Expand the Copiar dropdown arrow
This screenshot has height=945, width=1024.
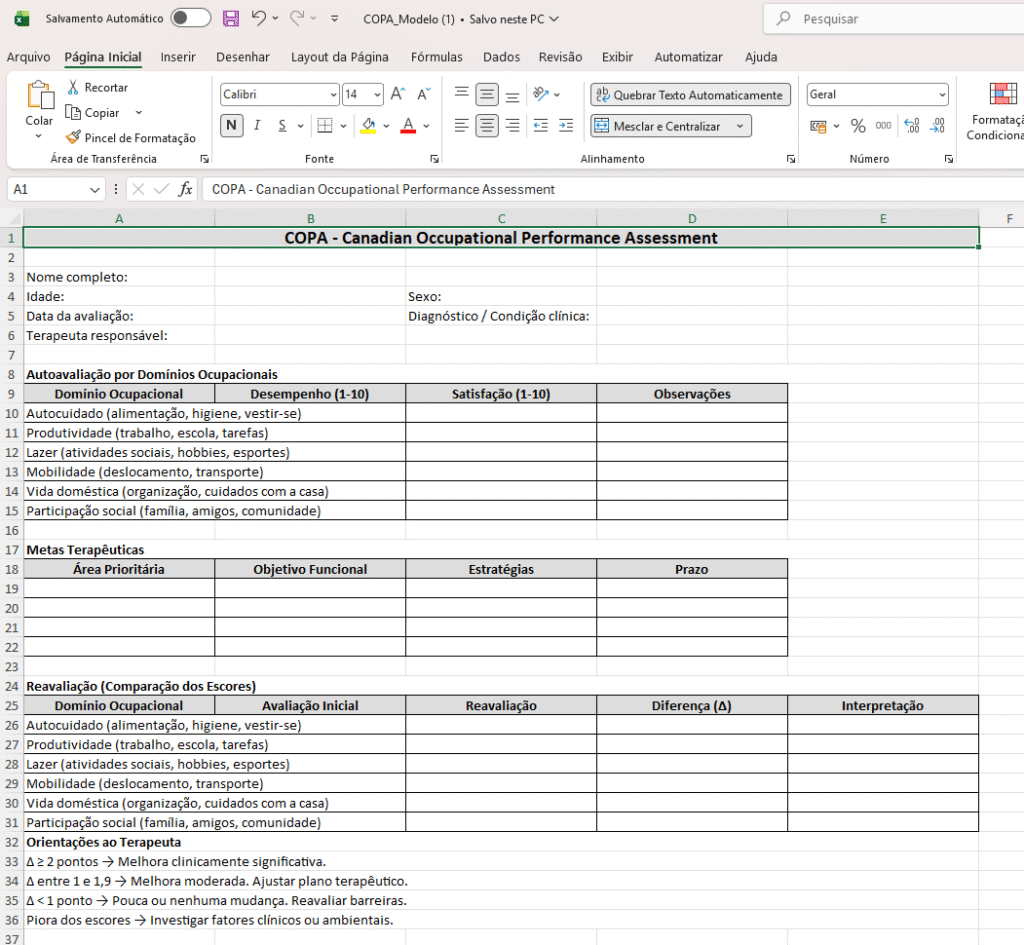pos(138,112)
